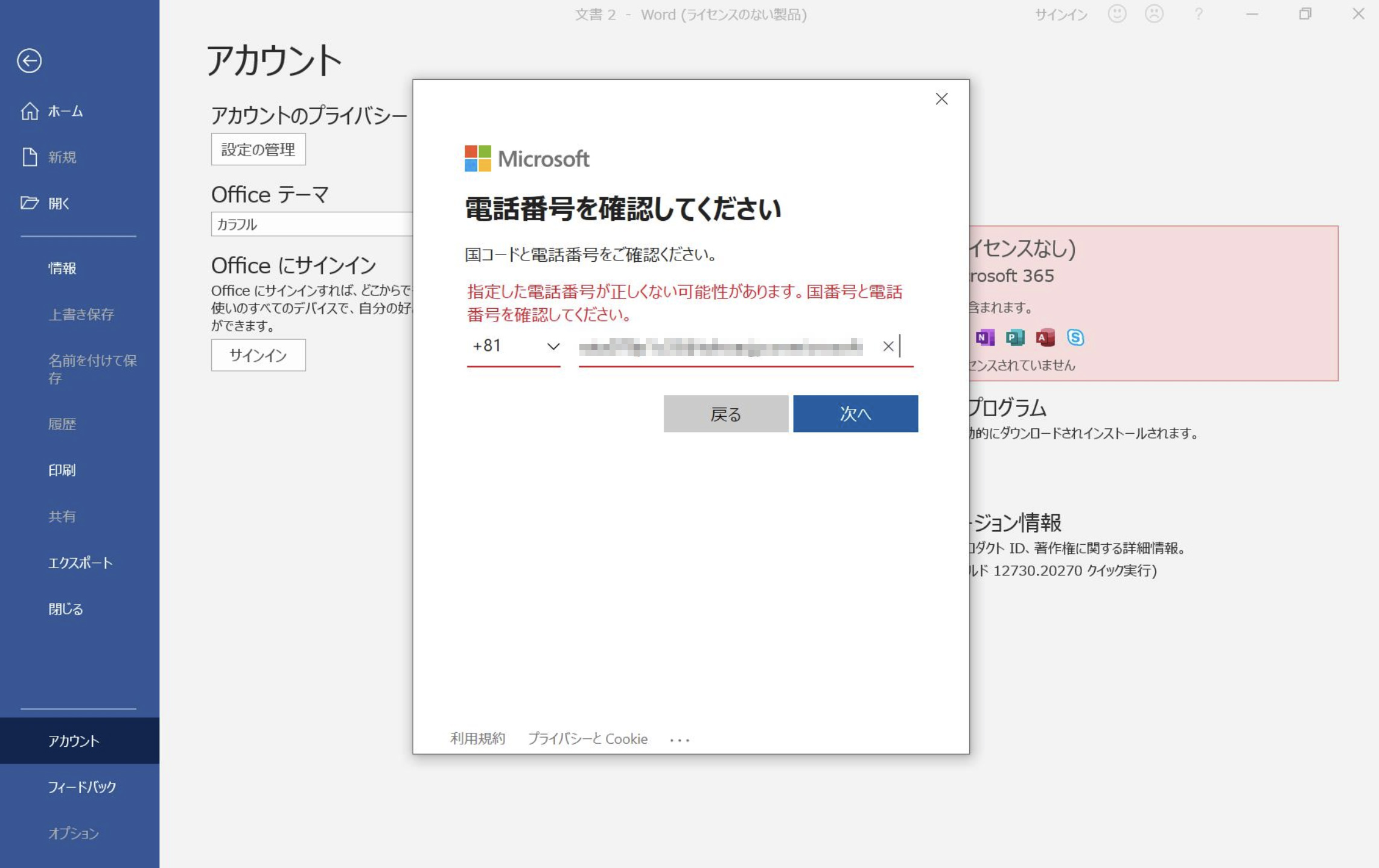1379x868 pixels.
Task: Close the Microsoft phone verification dialog
Action: 941,99
